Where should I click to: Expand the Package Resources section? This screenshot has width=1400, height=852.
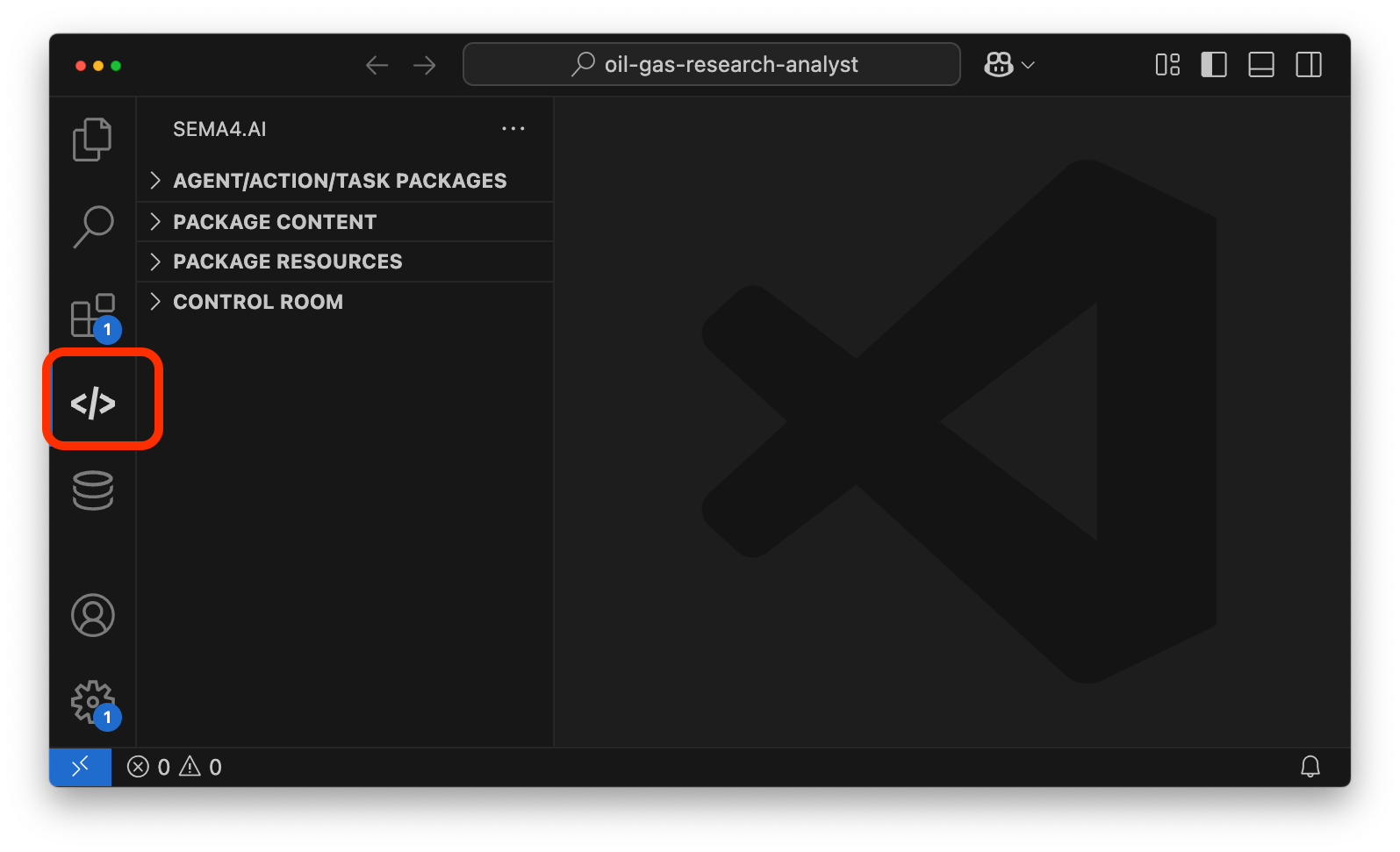click(x=346, y=261)
